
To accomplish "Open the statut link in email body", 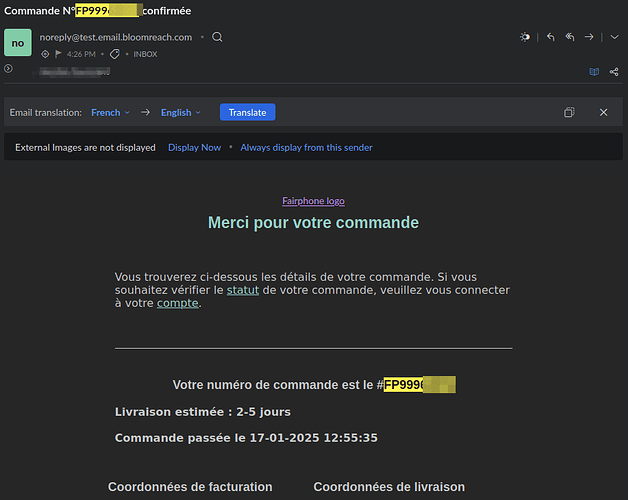I will (242, 290).
